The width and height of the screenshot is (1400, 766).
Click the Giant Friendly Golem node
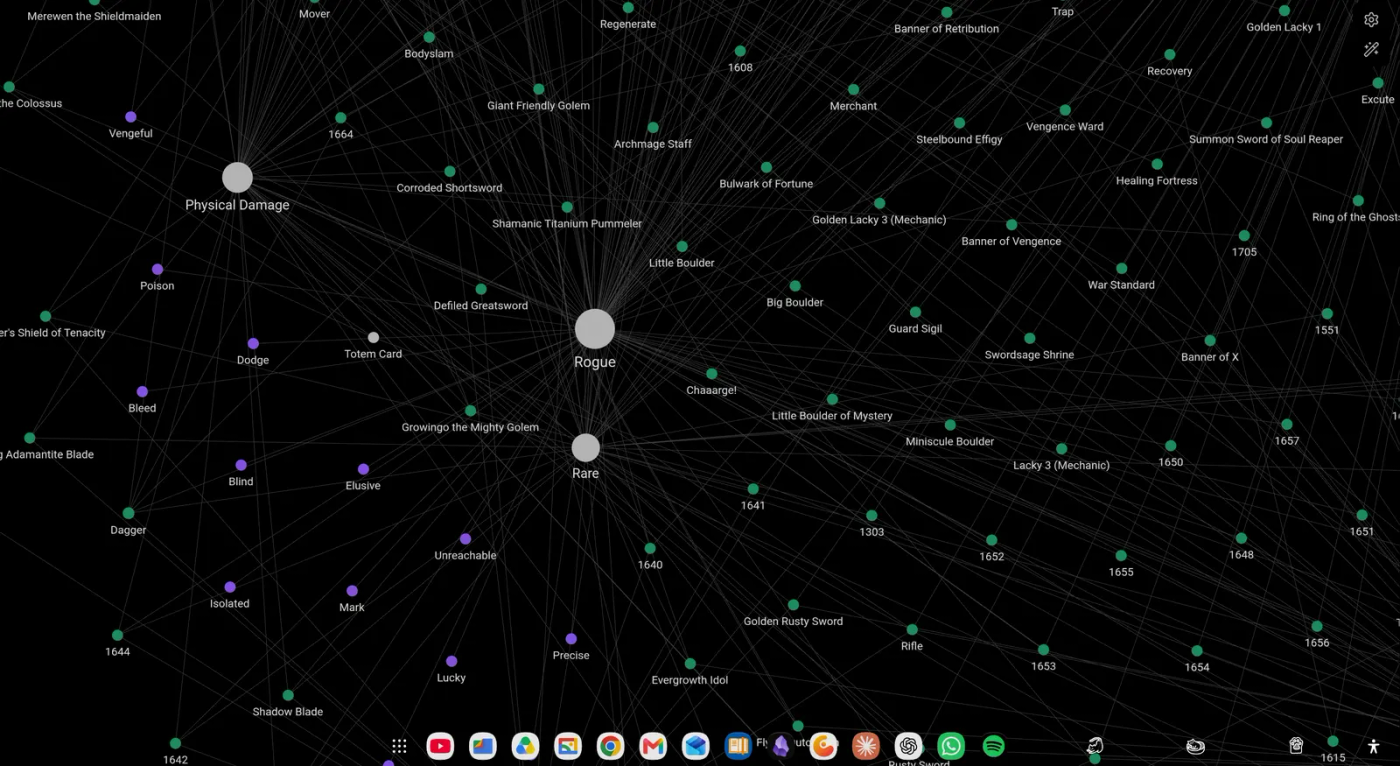point(539,89)
